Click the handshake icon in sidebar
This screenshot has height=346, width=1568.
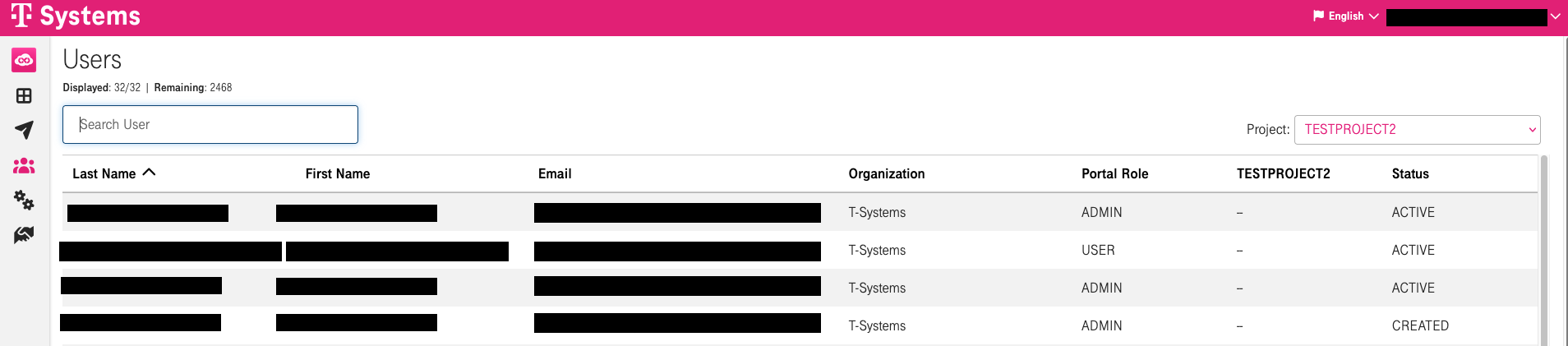[24, 235]
